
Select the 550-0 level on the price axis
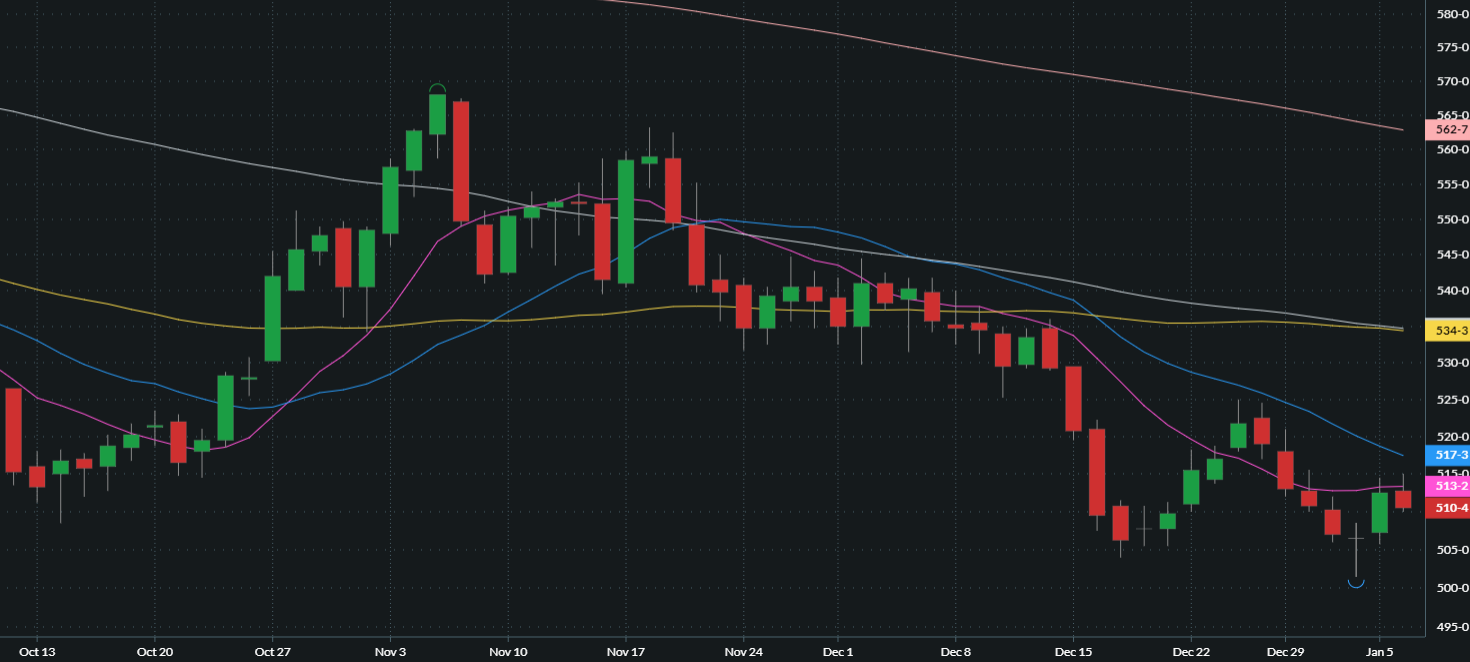[x=1451, y=219]
